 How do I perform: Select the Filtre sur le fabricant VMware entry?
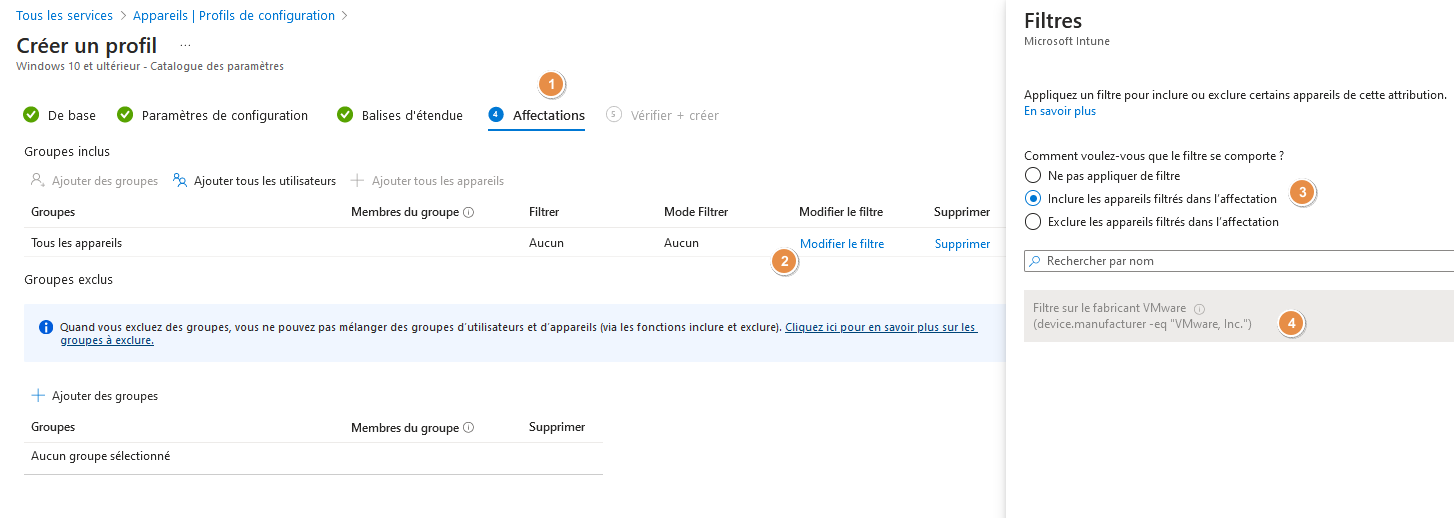click(1140, 316)
